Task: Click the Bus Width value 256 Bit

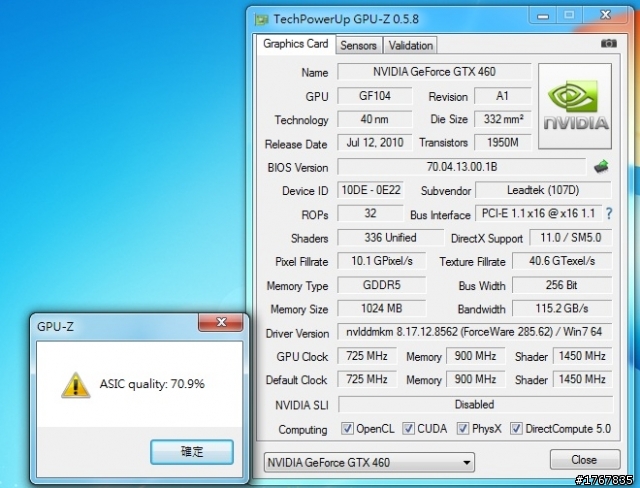Action: point(562,285)
